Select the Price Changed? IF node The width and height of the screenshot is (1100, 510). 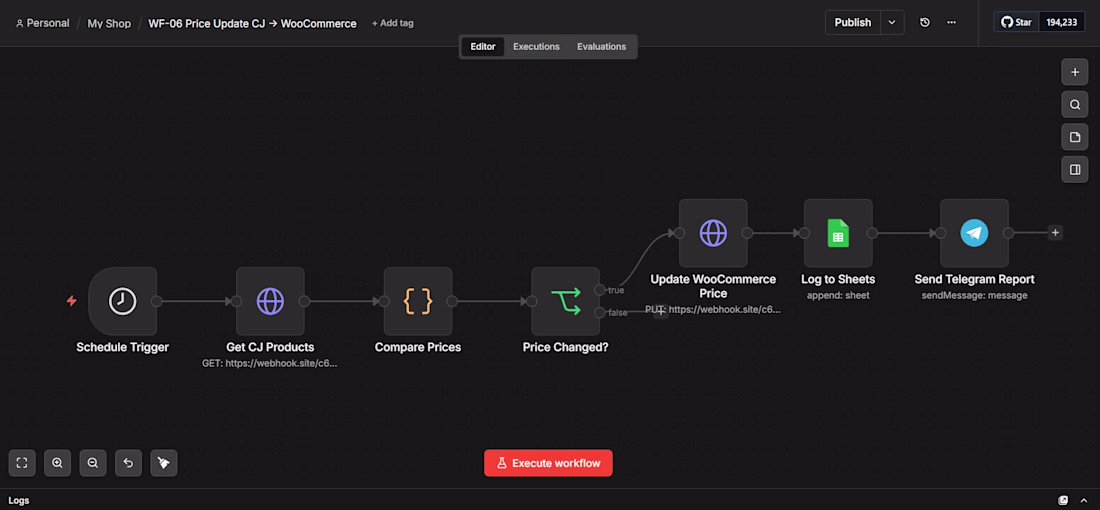(565, 301)
